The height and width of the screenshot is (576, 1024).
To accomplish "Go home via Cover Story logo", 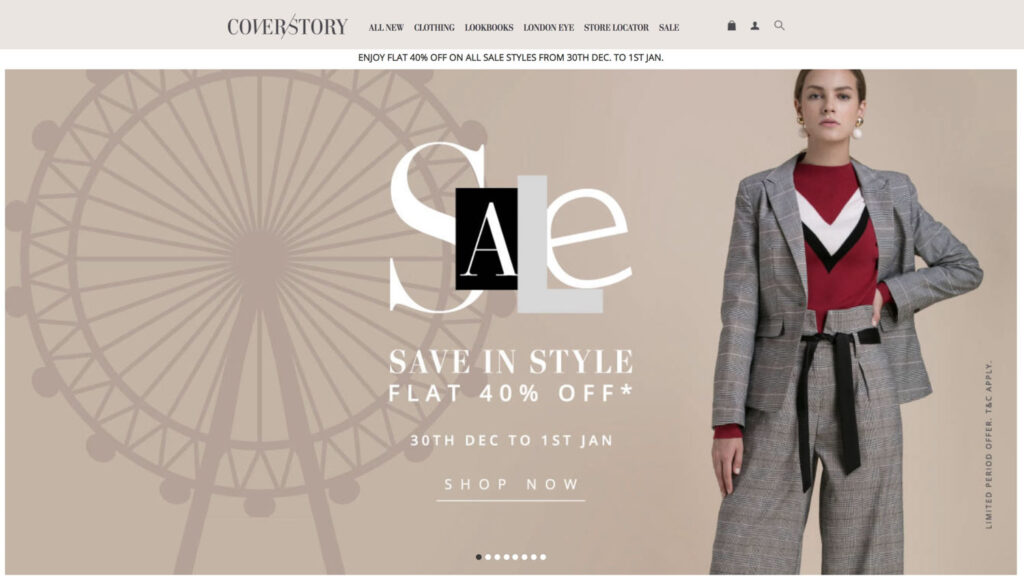I will [287, 26].
